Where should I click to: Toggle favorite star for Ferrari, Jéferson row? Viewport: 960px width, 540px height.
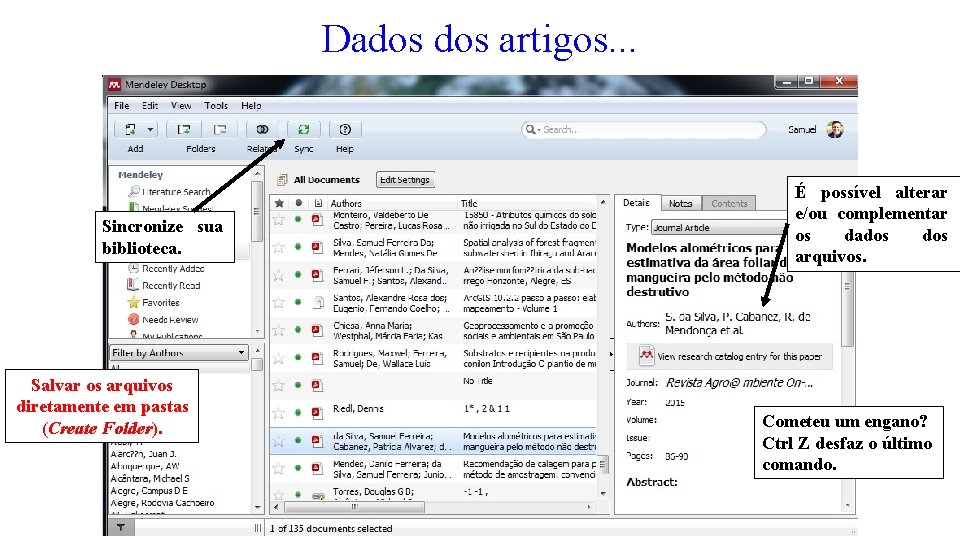[279, 275]
